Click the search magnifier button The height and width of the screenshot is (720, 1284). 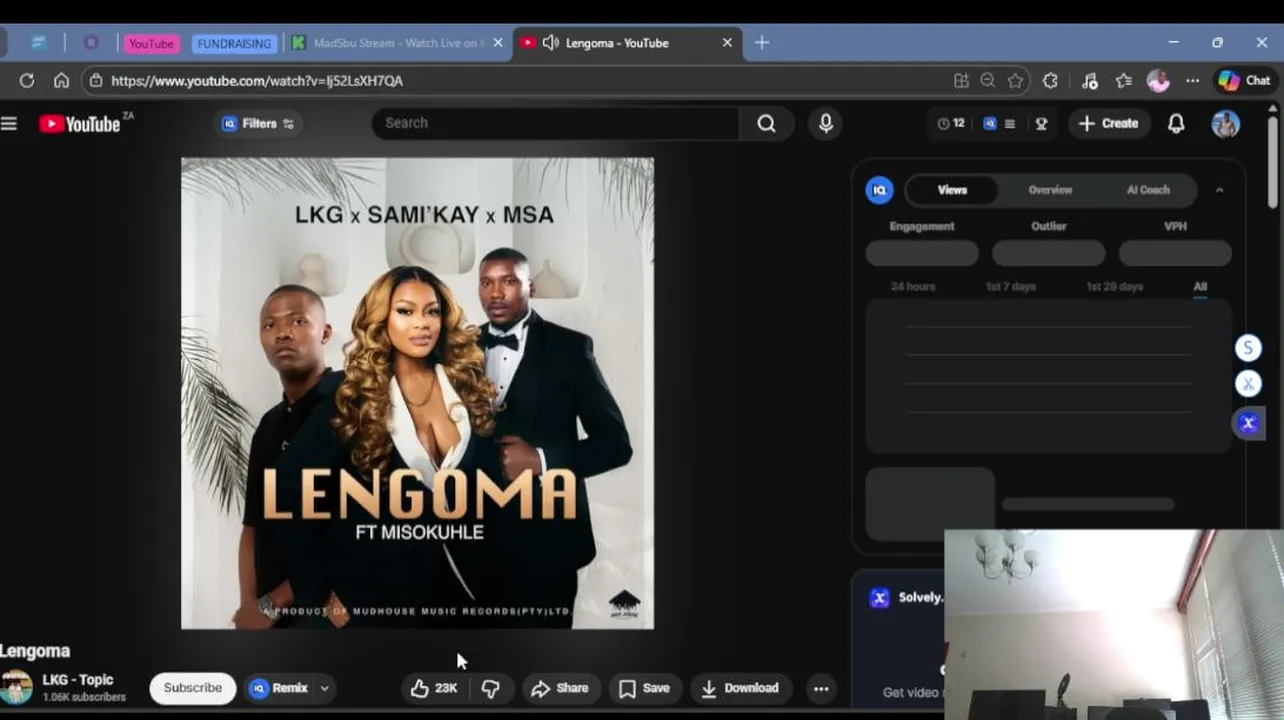(766, 123)
